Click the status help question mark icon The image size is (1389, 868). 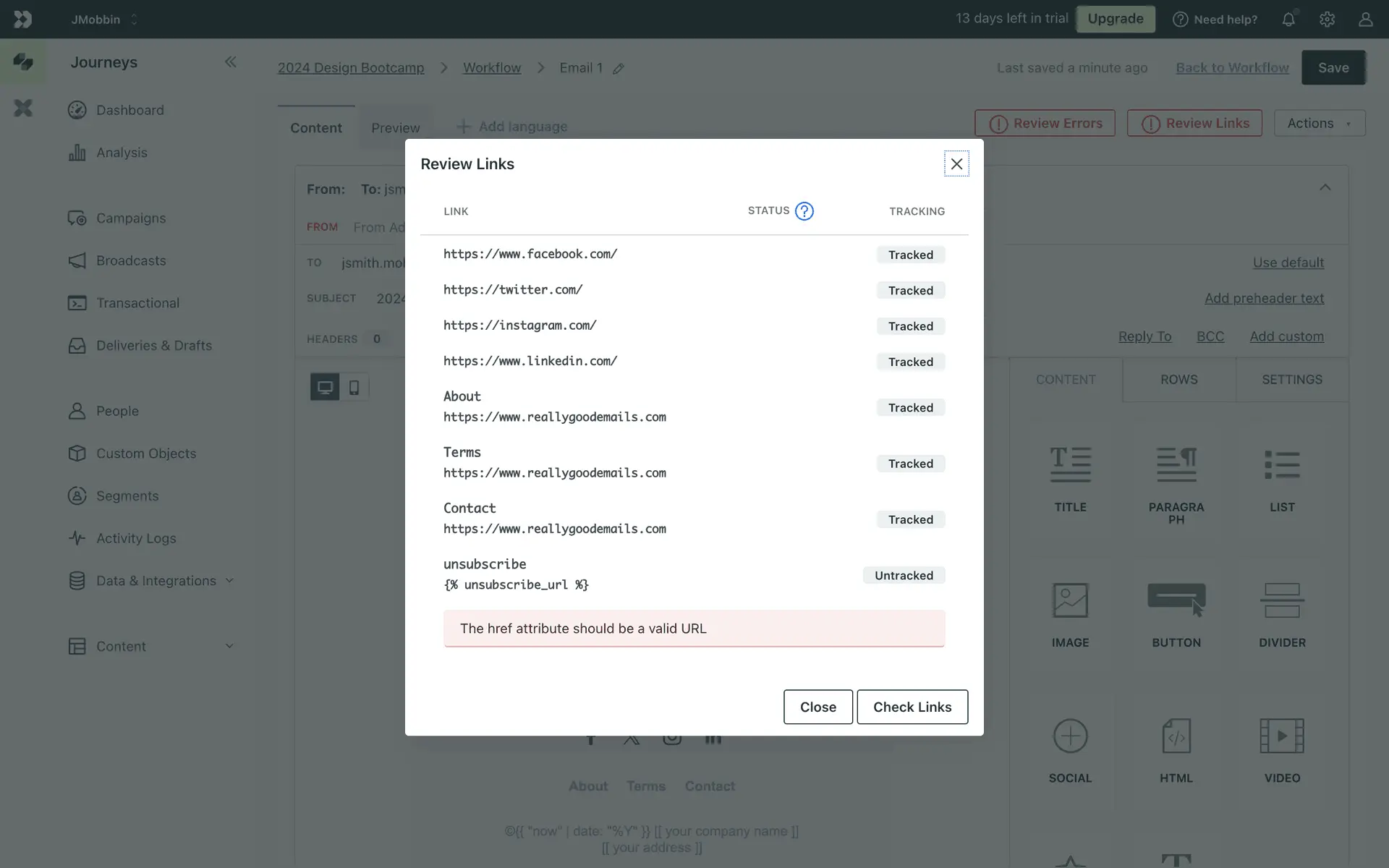click(x=804, y=211)
